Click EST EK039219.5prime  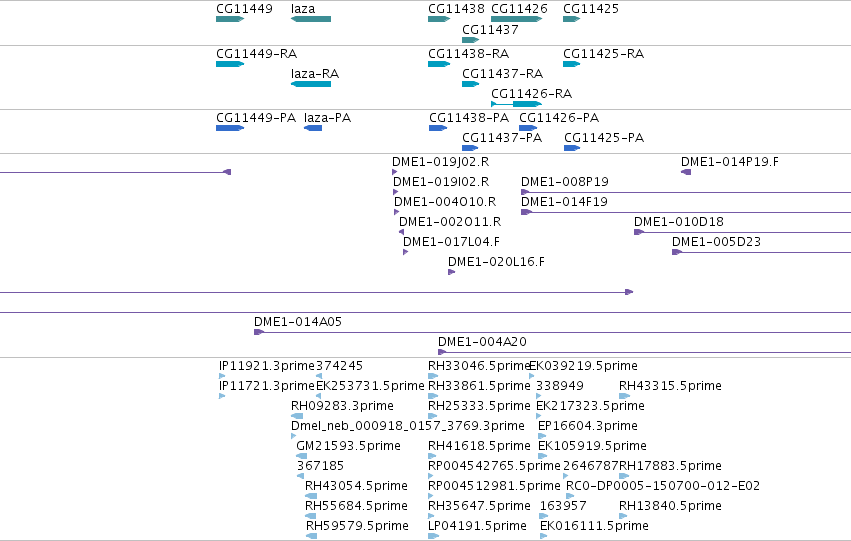click(583, 366)
